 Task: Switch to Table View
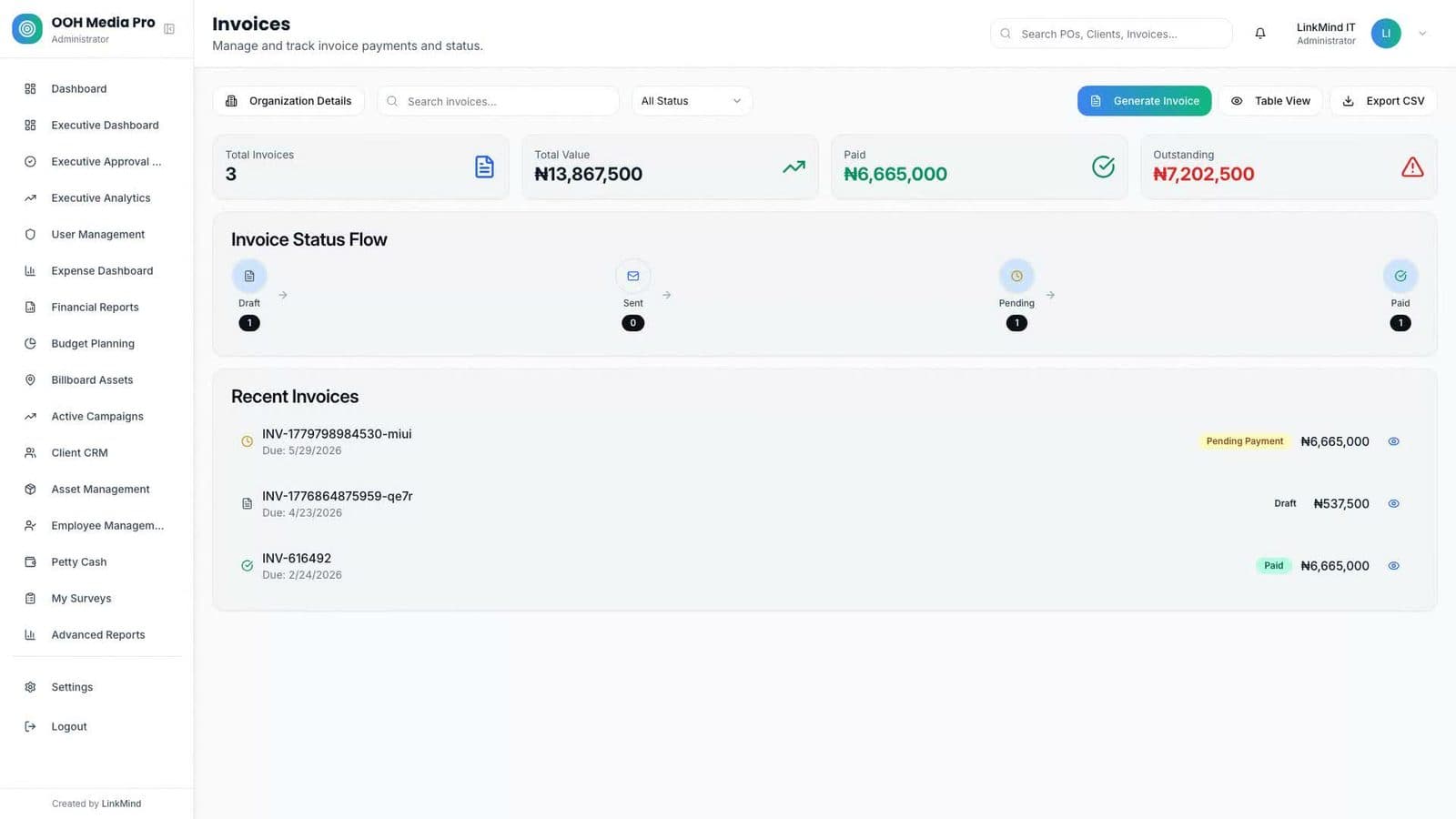pos(1270,101)
